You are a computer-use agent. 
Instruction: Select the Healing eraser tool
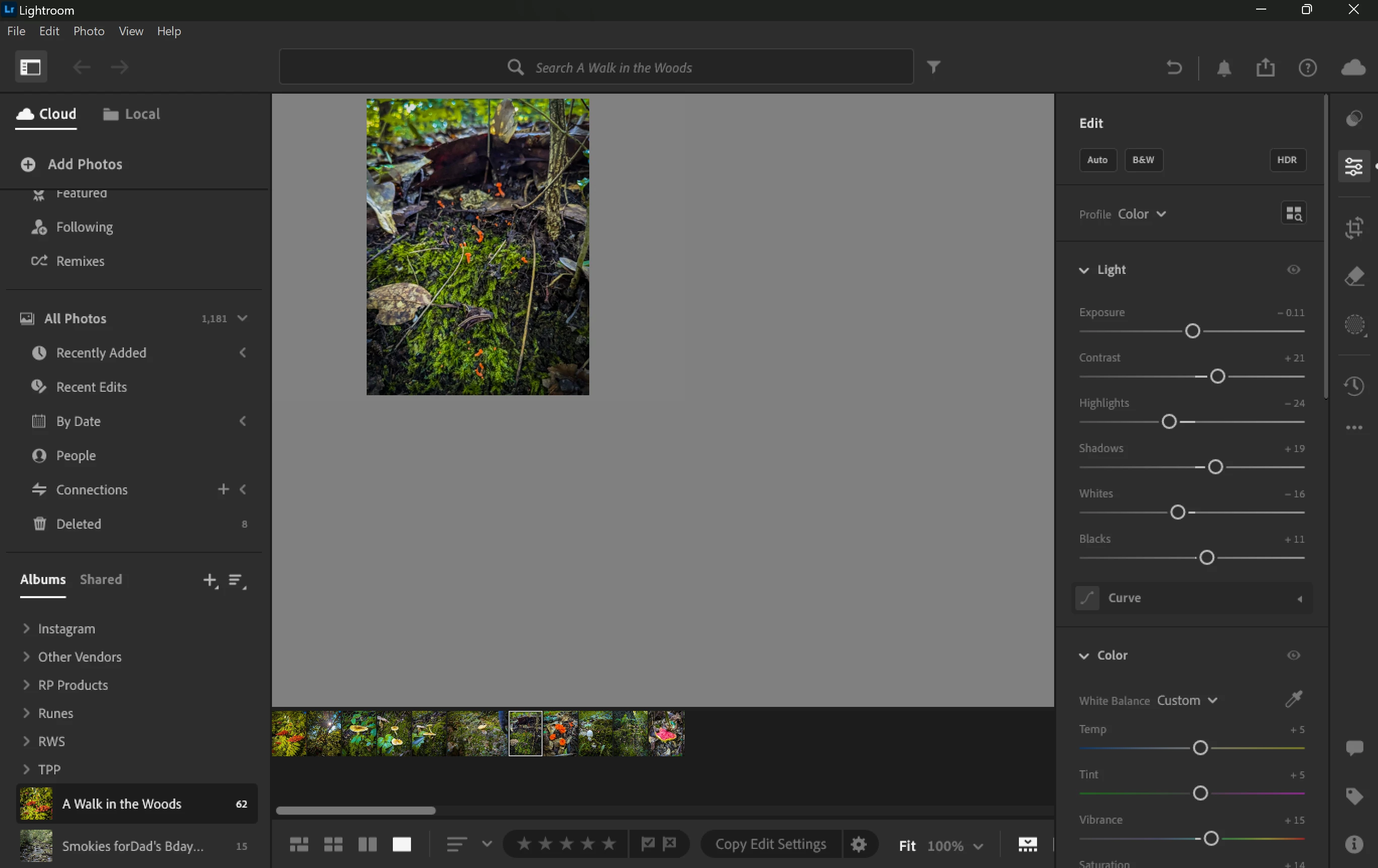pos(1354,276)
